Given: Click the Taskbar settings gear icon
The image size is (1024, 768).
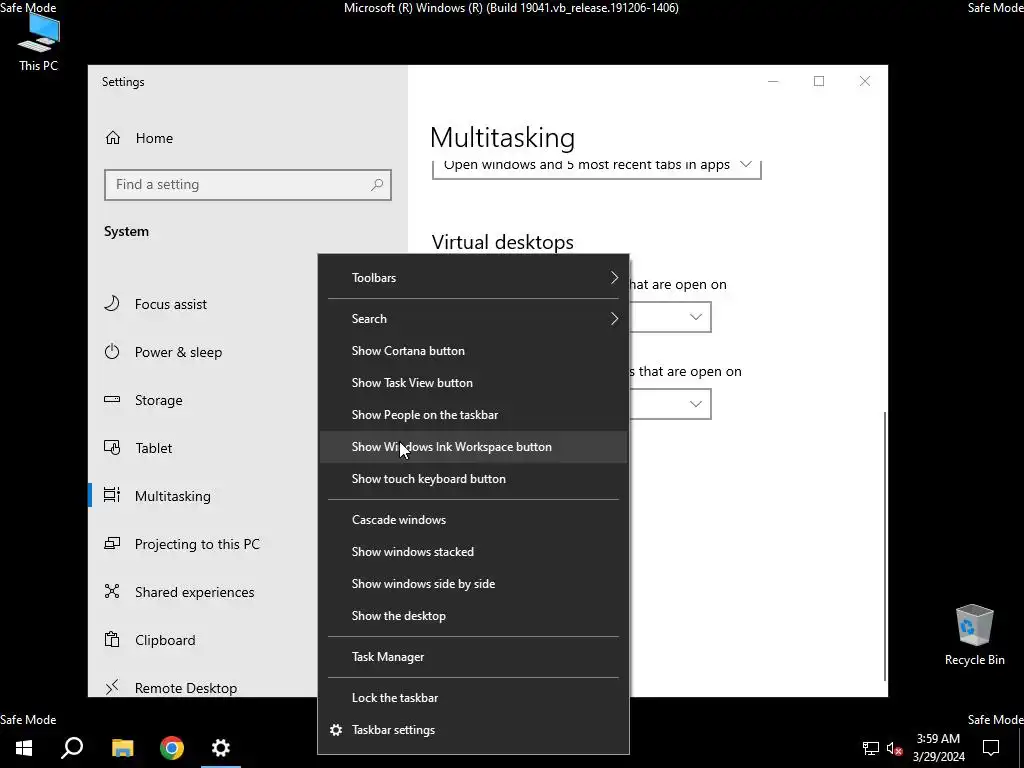Looking at the screenshot, I should click(x=336, y=730).
